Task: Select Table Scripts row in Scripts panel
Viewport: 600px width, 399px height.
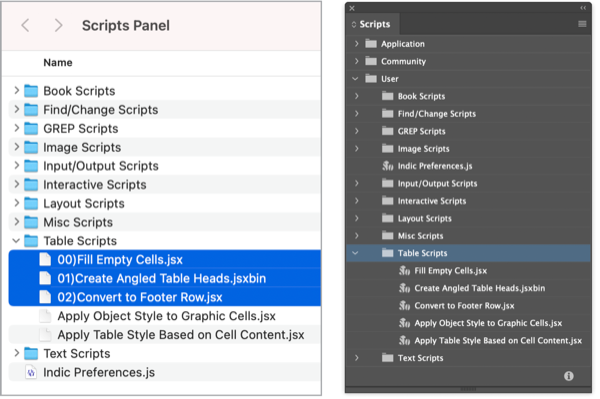Action: [468, 253]
